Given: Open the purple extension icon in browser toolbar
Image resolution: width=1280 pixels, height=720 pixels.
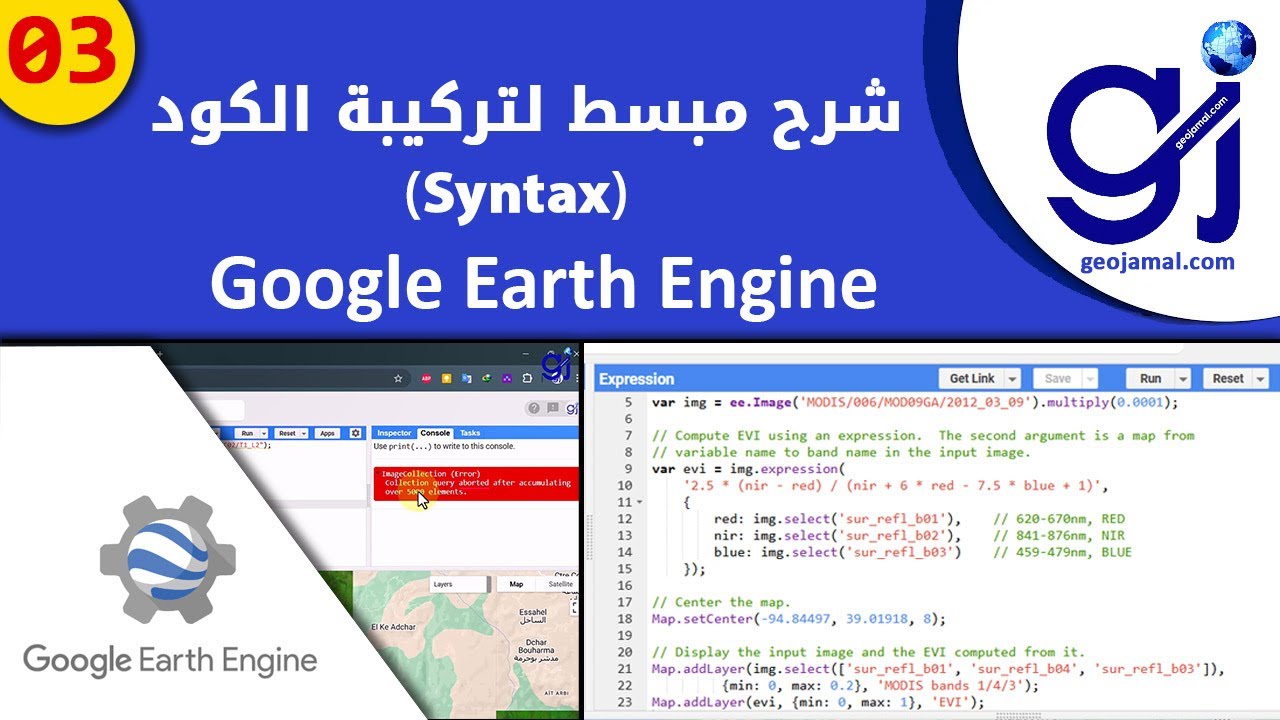Looking at the screenshot, I should coord(507,379).
